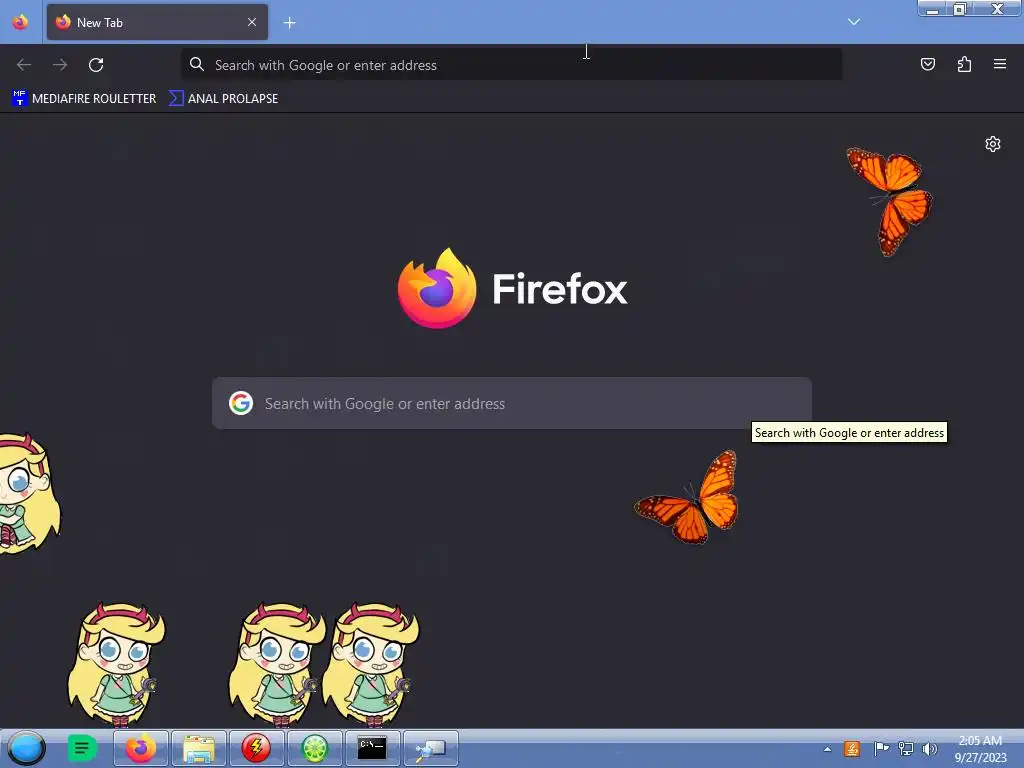This screenshot has height=768, width=1024.
Task: Open the Extensions puzzle icon
Action: 964,64
